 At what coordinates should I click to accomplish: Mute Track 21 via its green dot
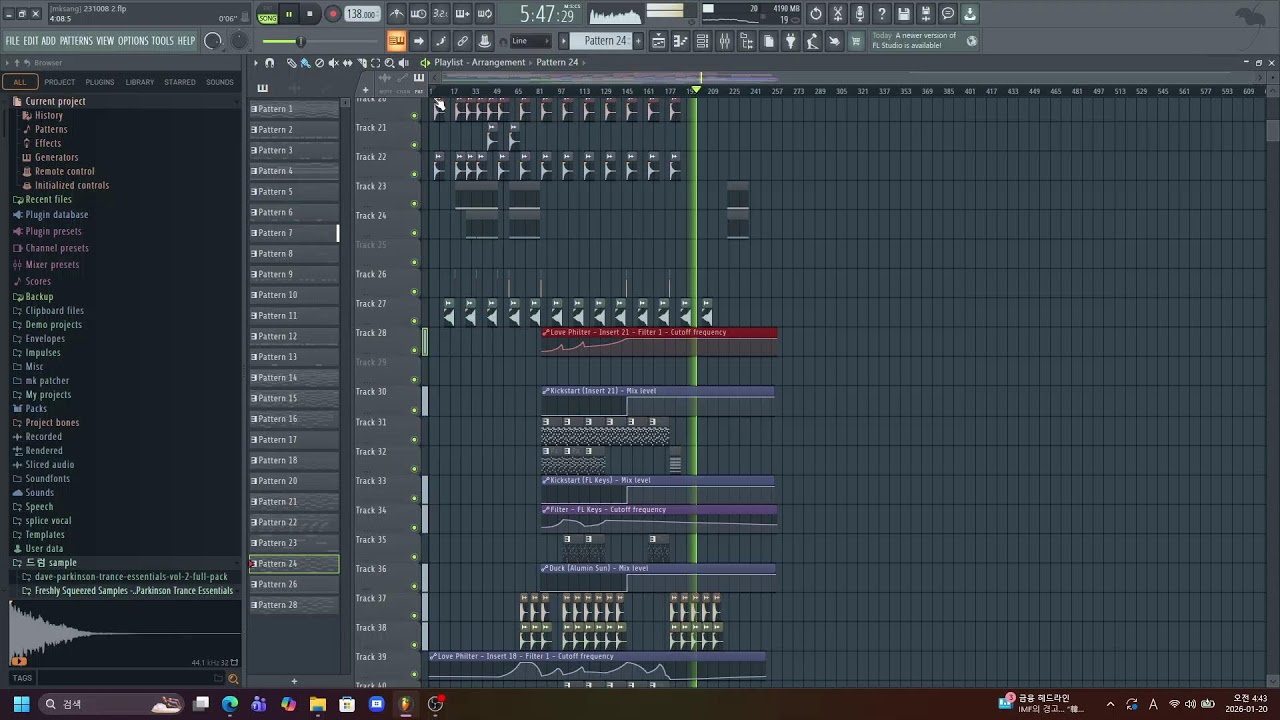coord(415,145)
